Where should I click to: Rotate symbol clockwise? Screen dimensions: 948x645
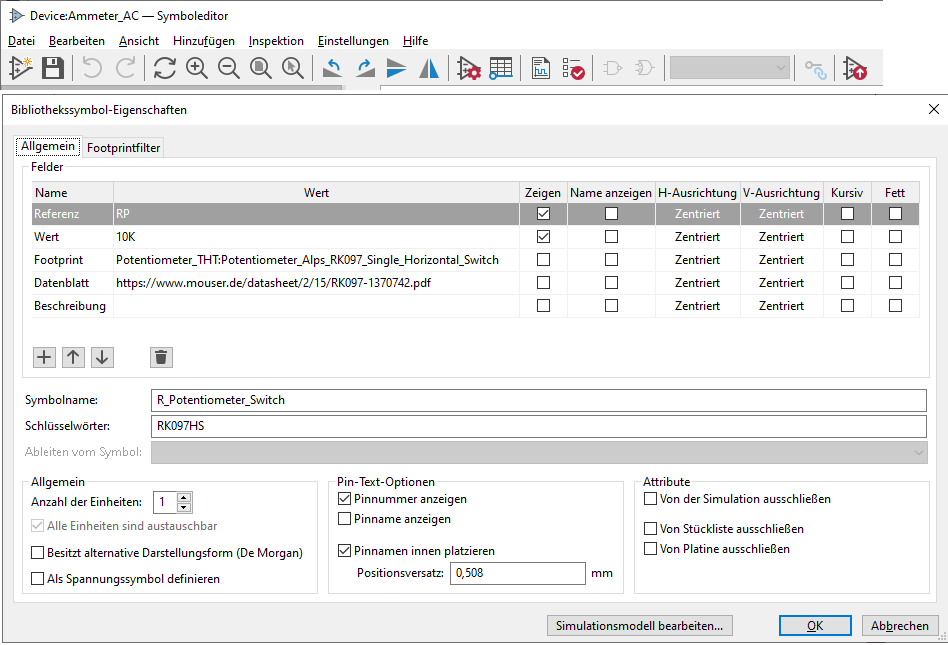click(365, 68)
